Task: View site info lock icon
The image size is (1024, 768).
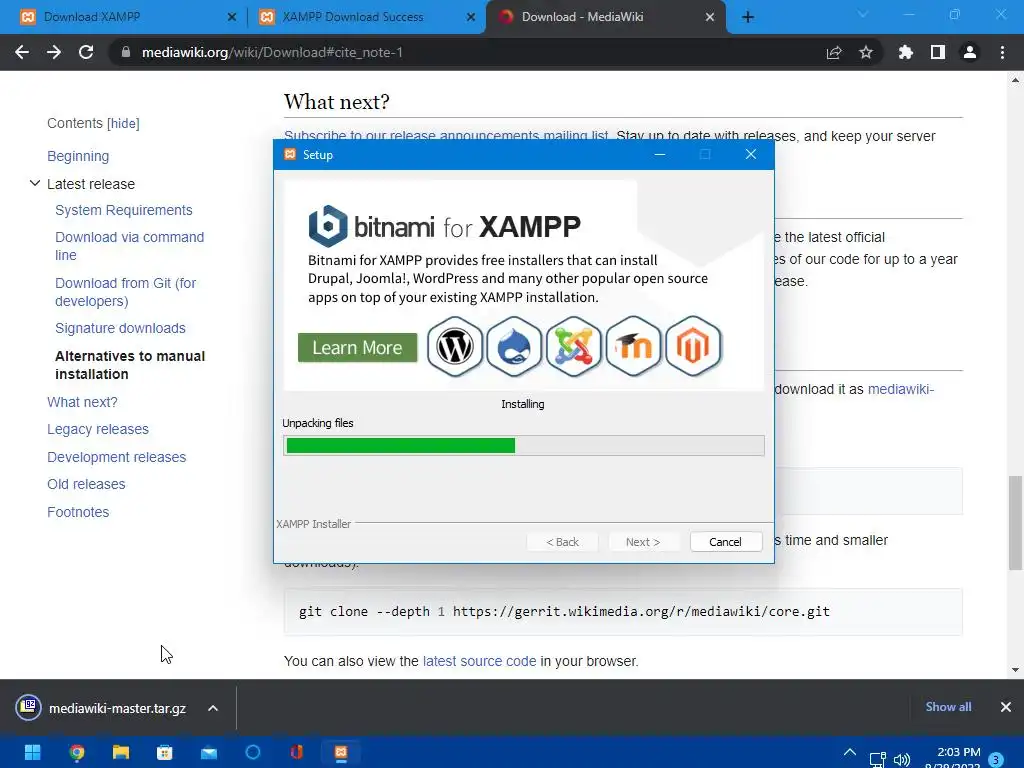Action: (x=126, y=52)
